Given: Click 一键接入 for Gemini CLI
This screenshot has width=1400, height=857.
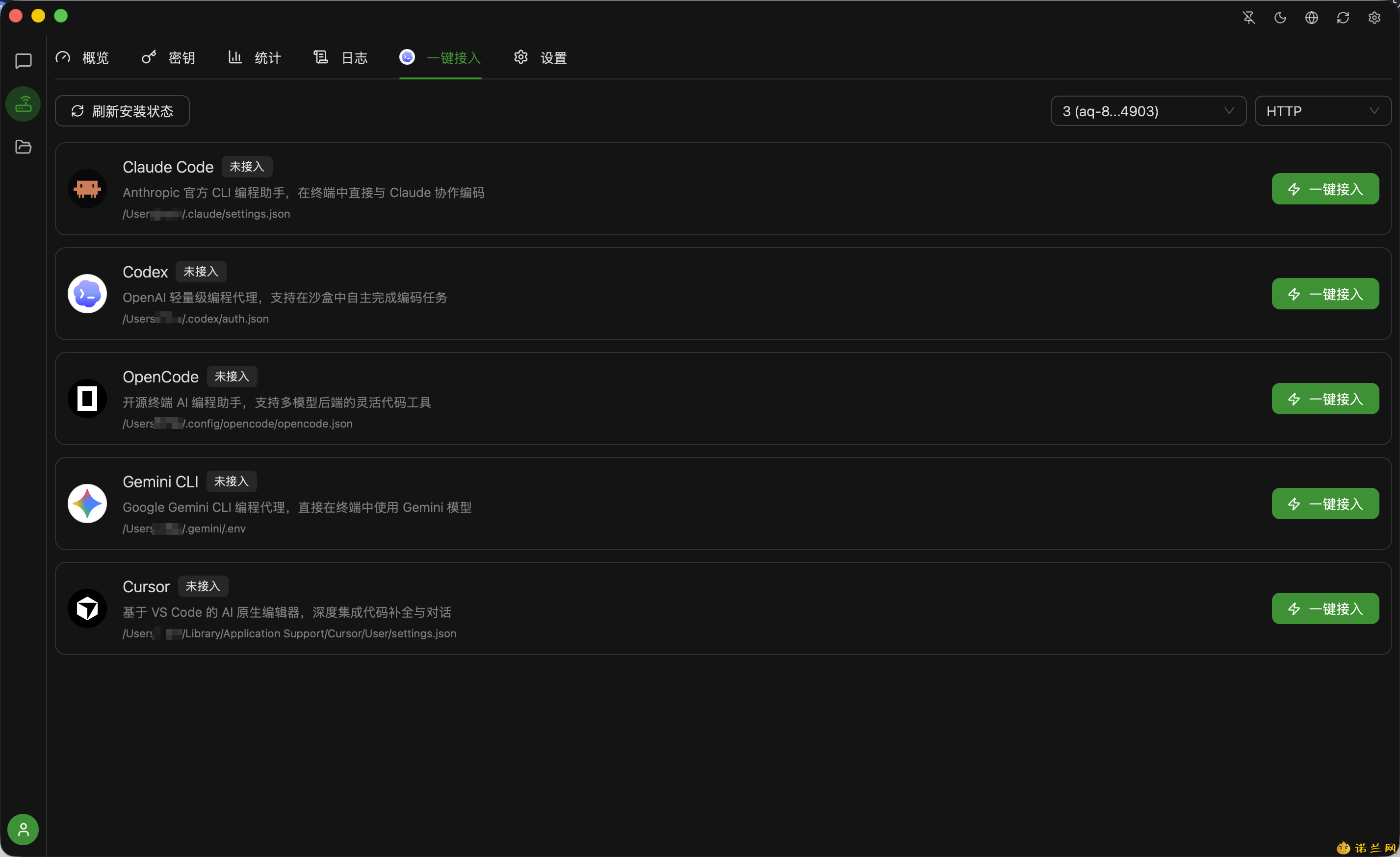Looking at the screenshot, I should (x=1325, y=504).
